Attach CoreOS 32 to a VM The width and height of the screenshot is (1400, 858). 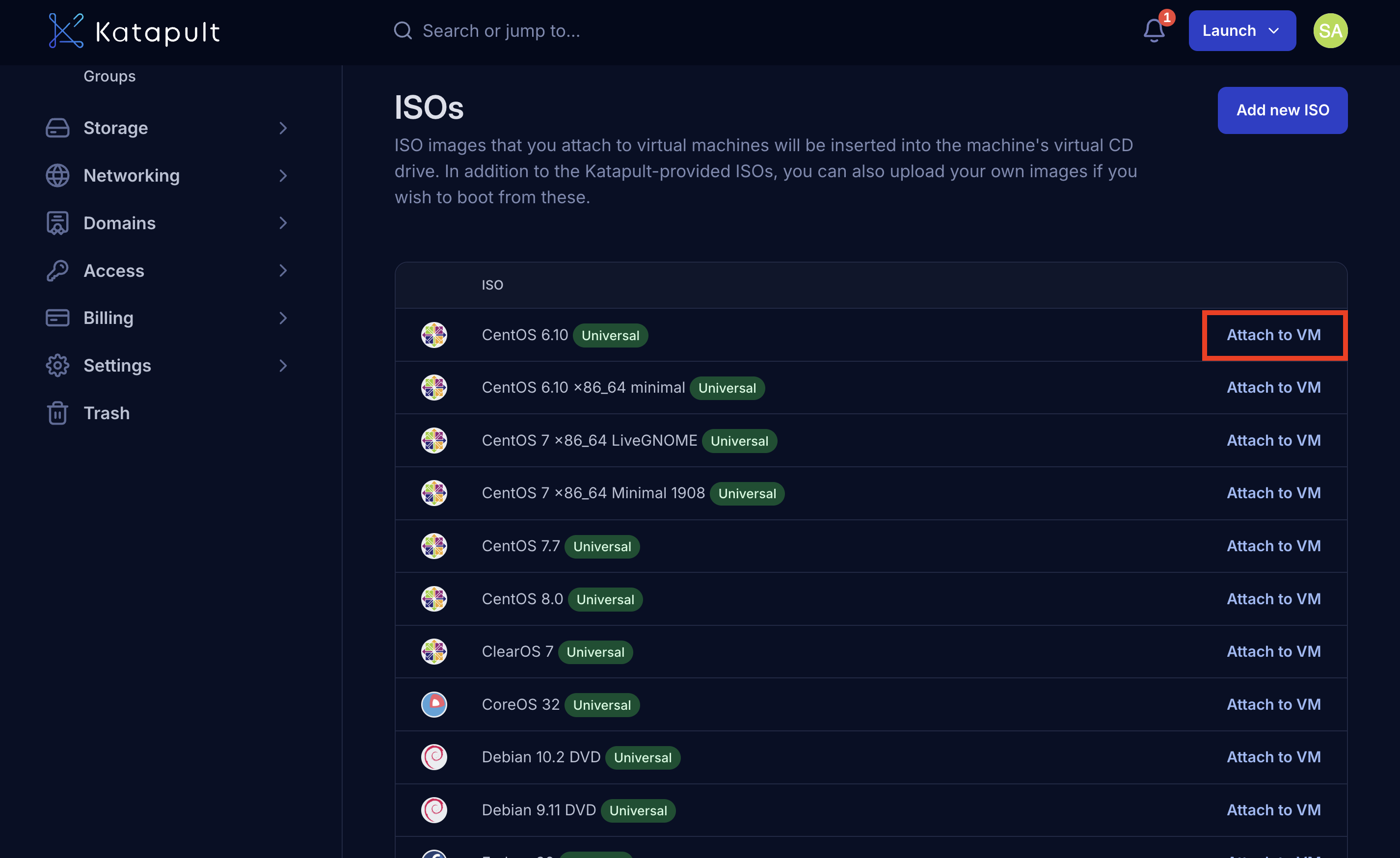(1274, 704)
